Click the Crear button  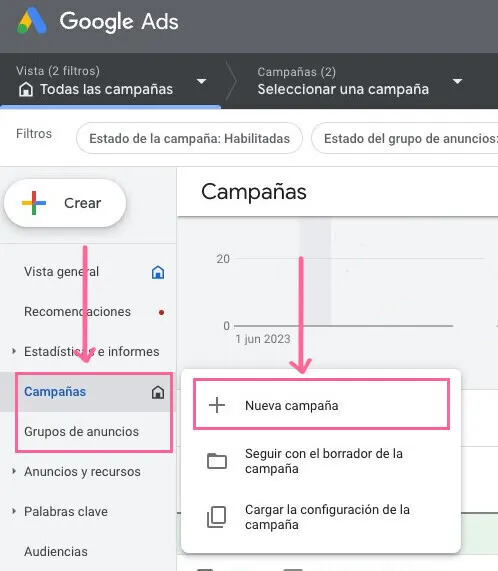coord(65,203)
